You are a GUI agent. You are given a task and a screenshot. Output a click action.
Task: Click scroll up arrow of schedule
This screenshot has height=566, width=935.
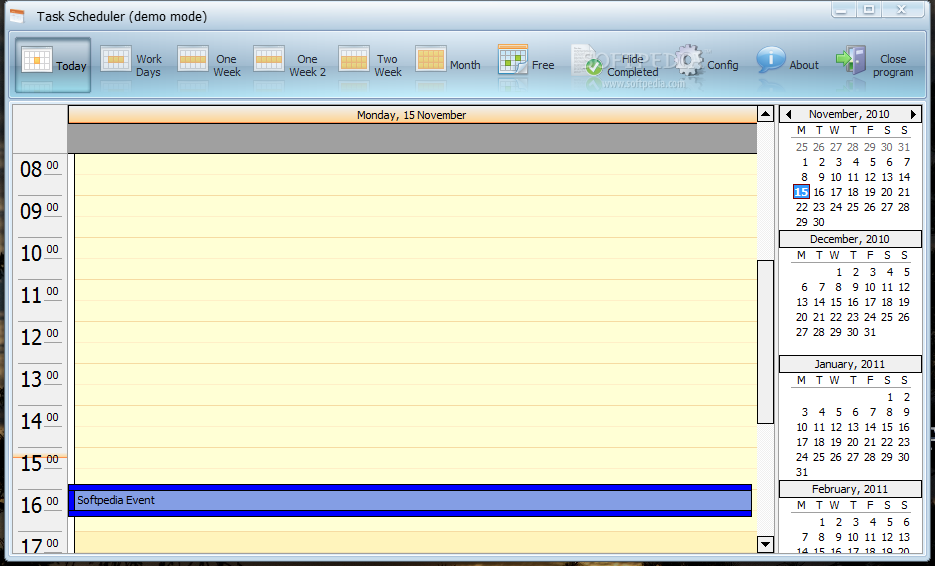coord(765,114)
